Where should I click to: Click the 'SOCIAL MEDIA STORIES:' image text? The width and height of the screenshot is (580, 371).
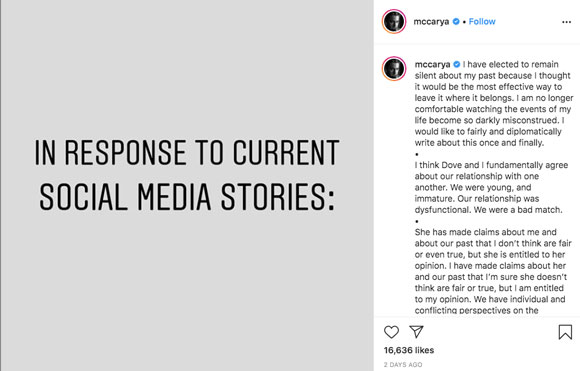click(x=187, y=197)
